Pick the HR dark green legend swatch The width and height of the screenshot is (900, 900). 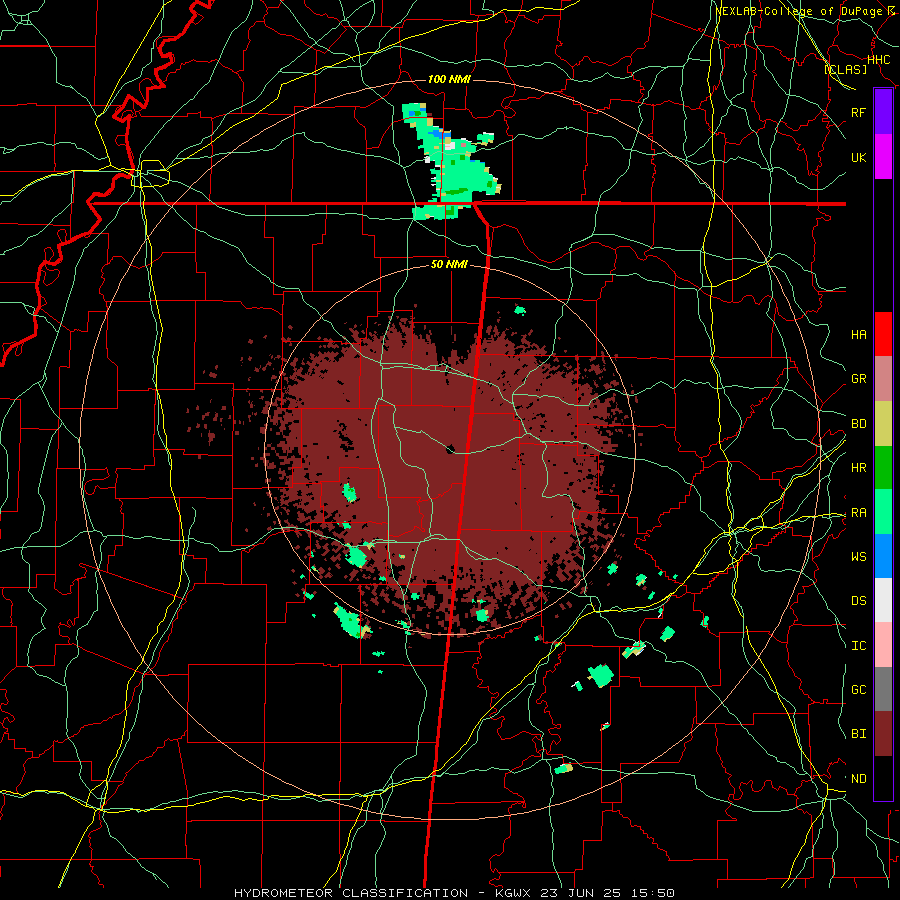tap(883, 467)
